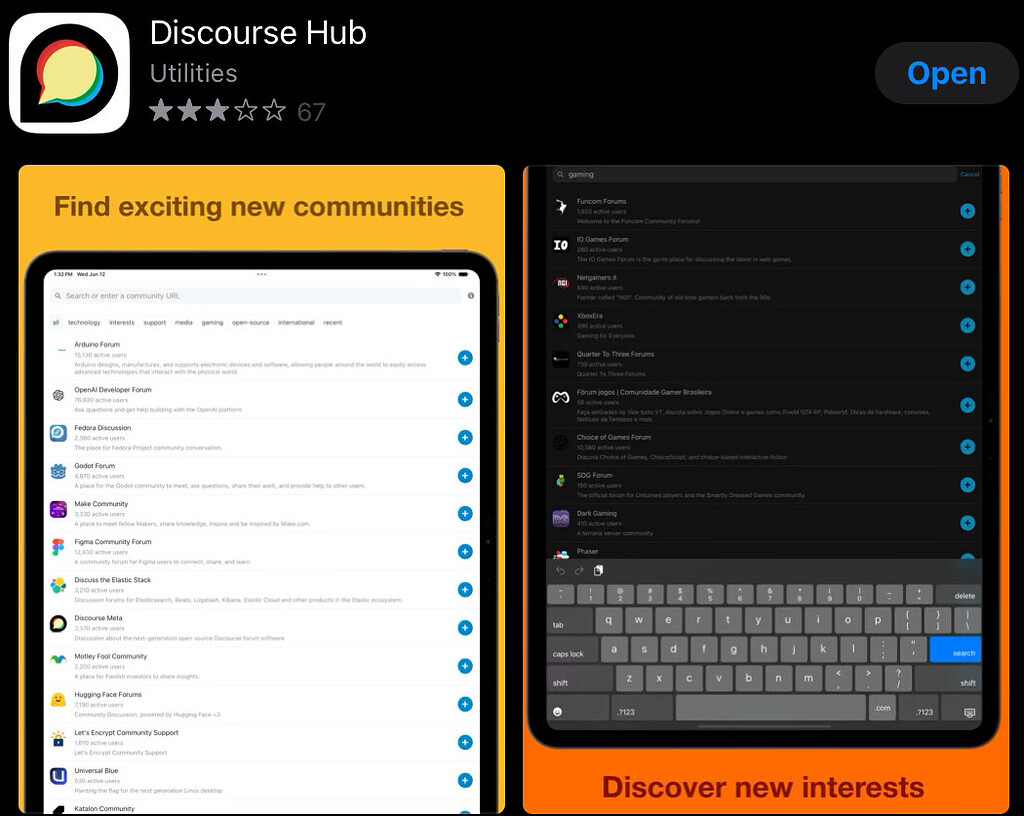Add SDG Forum with plus icon

968,485
